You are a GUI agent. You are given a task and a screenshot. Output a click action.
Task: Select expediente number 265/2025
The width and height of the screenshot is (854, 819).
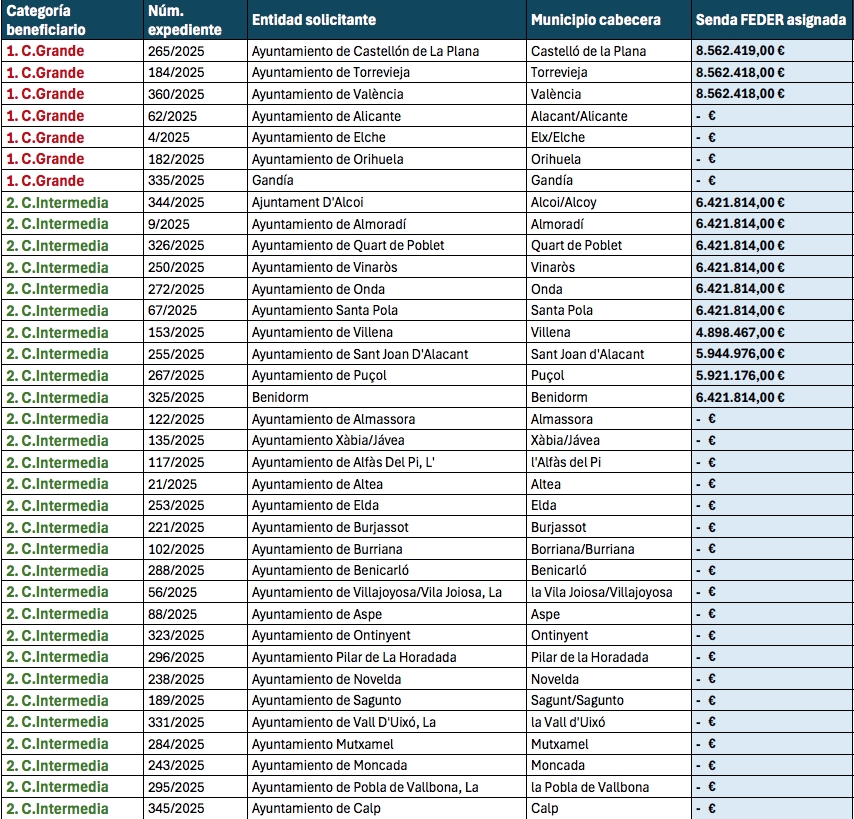click(x=175, y=51)
